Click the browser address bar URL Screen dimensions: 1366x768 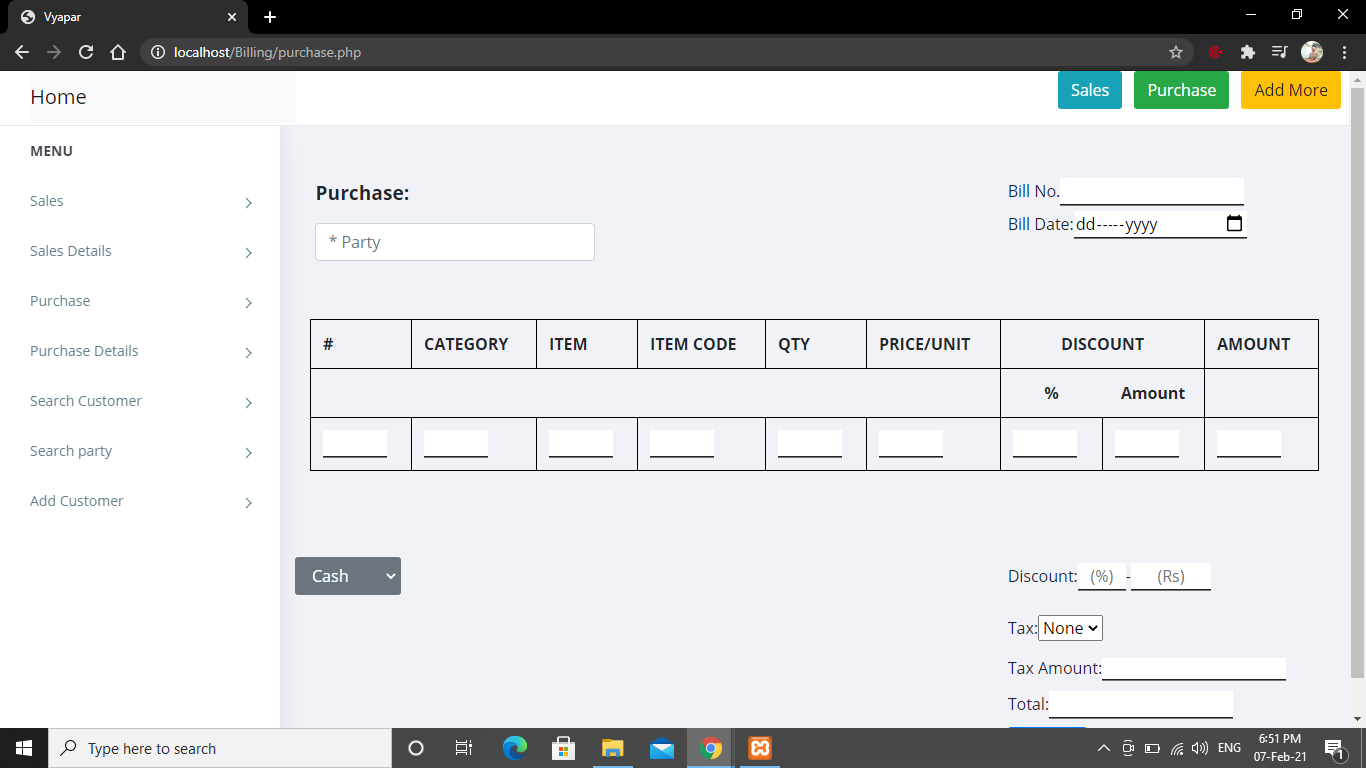(x=267, y=52)
